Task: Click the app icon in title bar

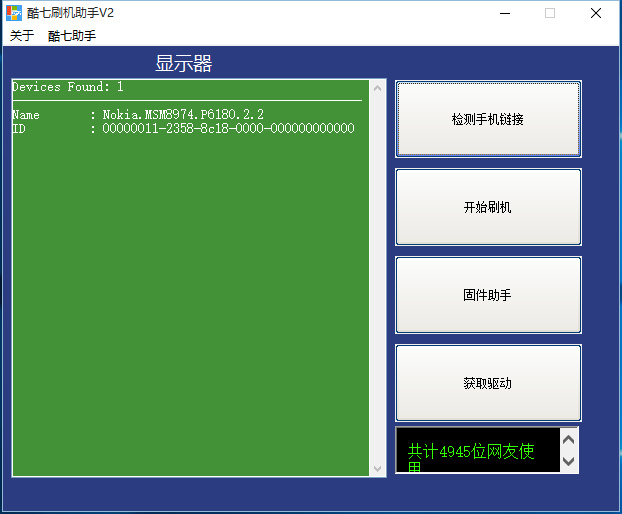Action: 14,13
